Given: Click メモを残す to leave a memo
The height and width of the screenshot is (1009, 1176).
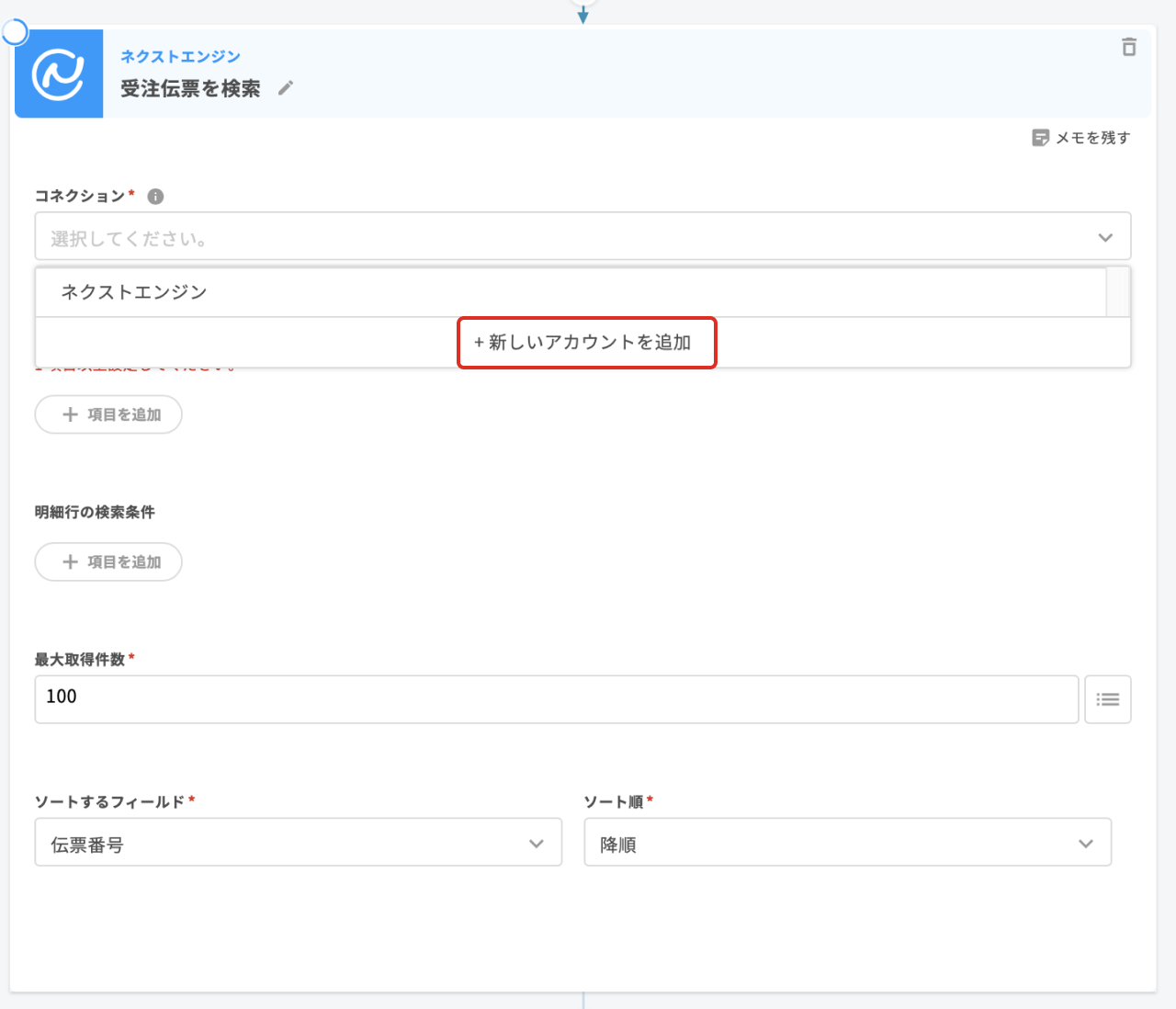Looking at the screenshot, I should [x=1080, y=138].
